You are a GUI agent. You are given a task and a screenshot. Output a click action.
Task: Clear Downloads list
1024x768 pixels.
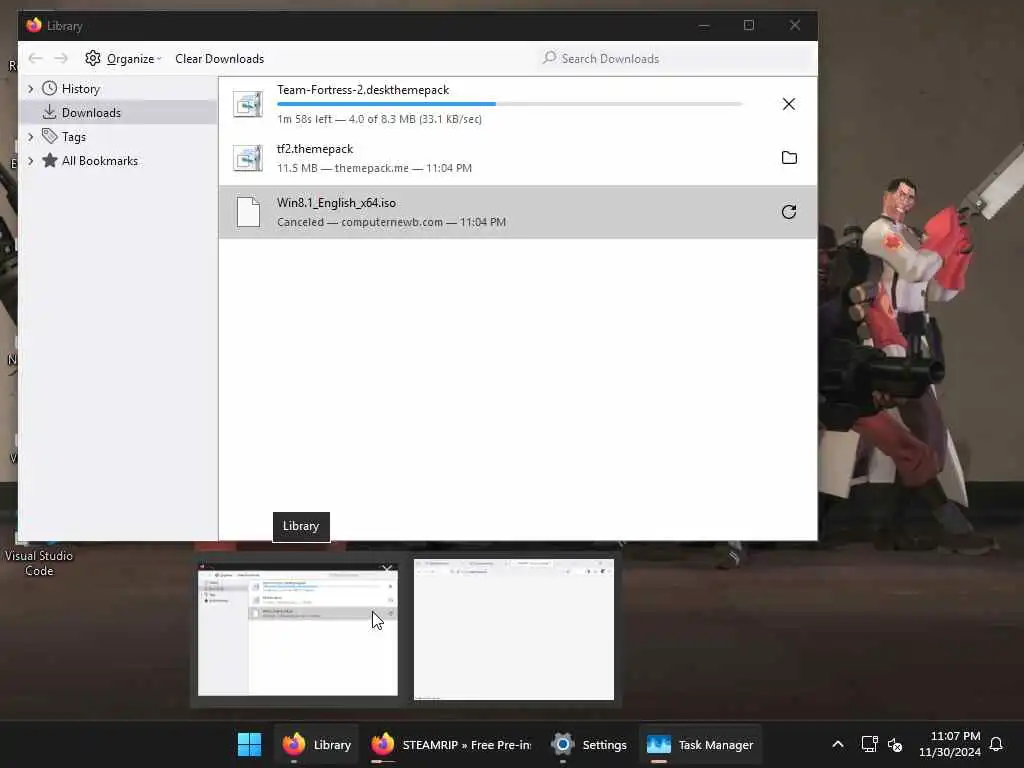[x=219, y=59]
